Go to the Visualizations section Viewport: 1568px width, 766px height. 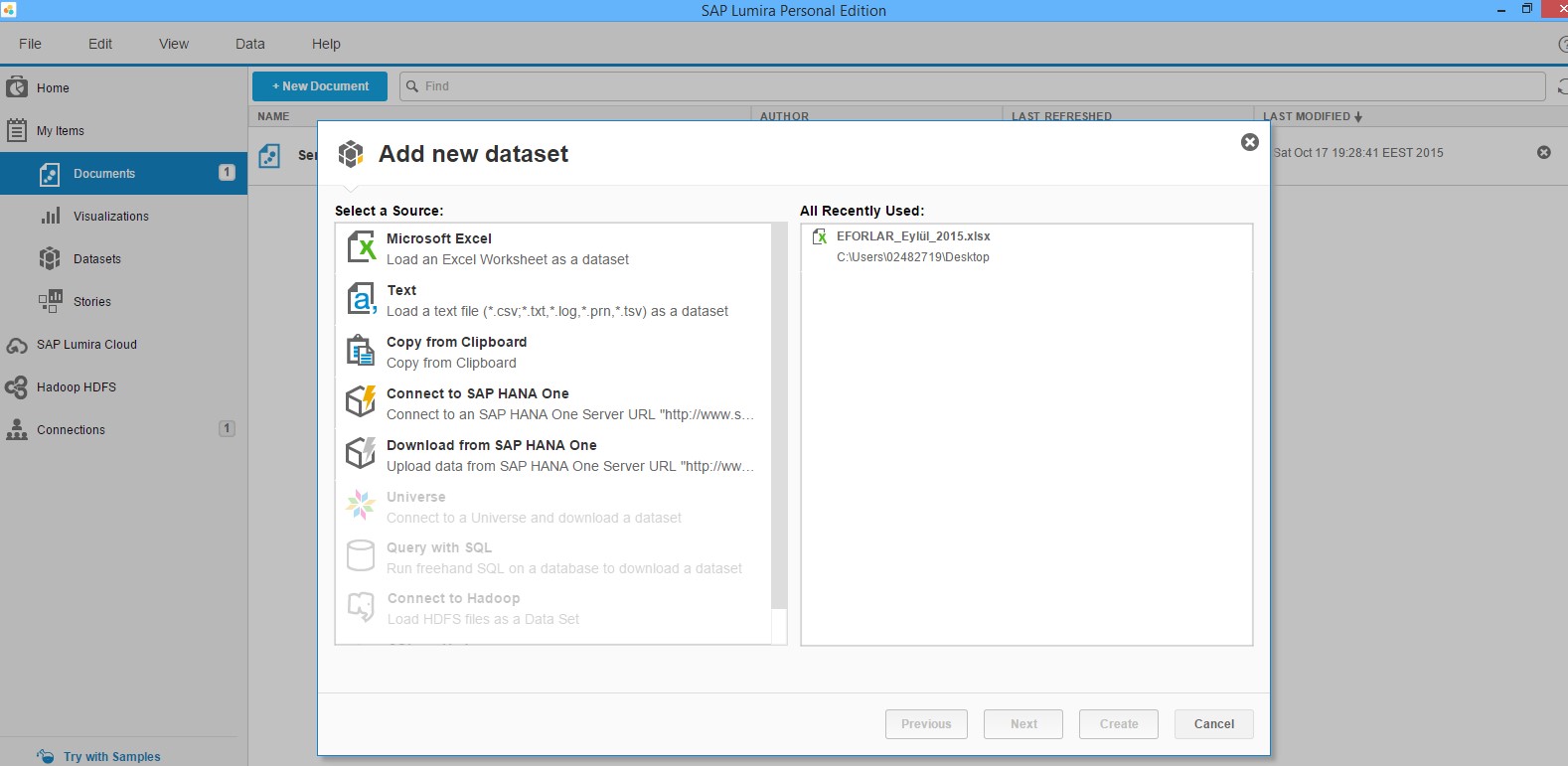(x=110, y=216)
